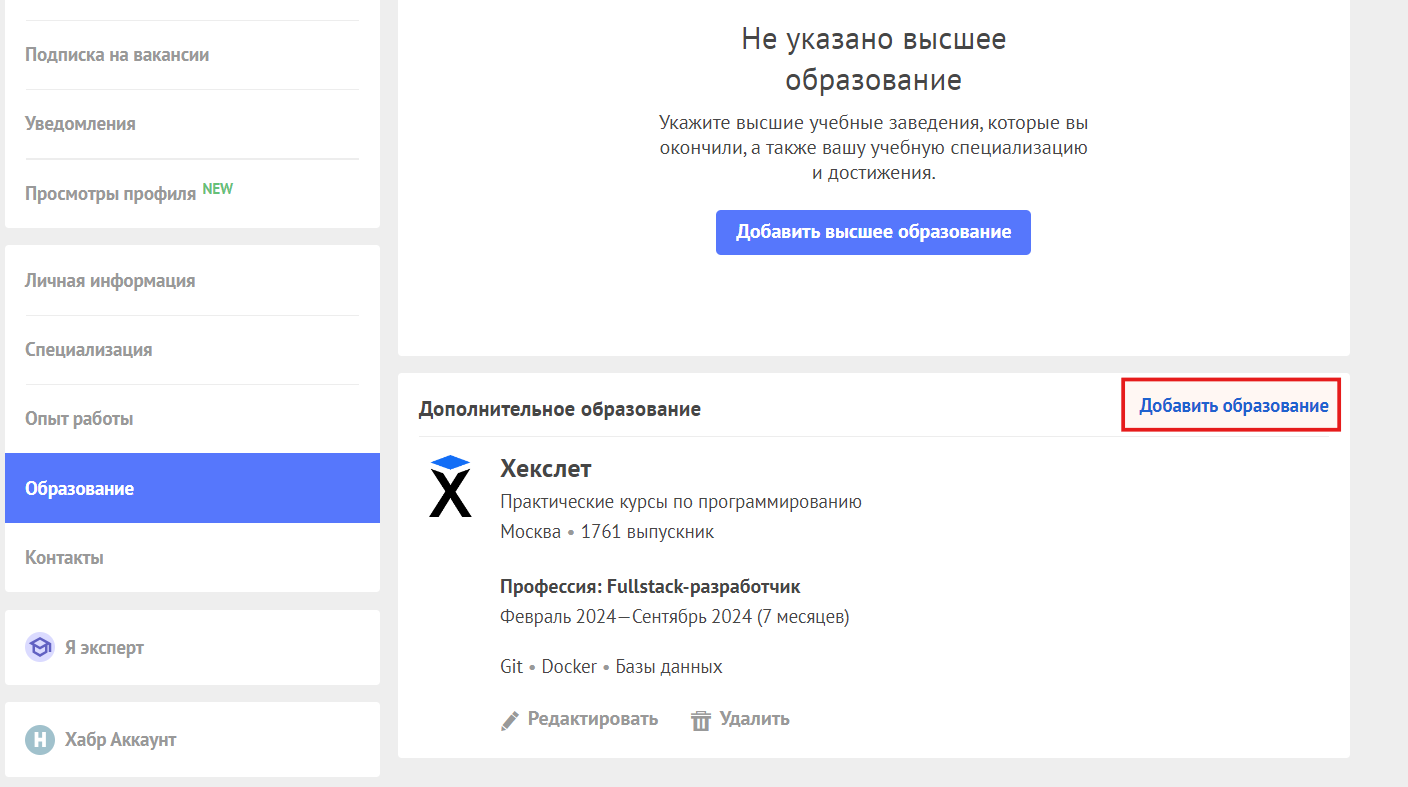Click the pencil icon next to Редактировать

click(510, 719)
